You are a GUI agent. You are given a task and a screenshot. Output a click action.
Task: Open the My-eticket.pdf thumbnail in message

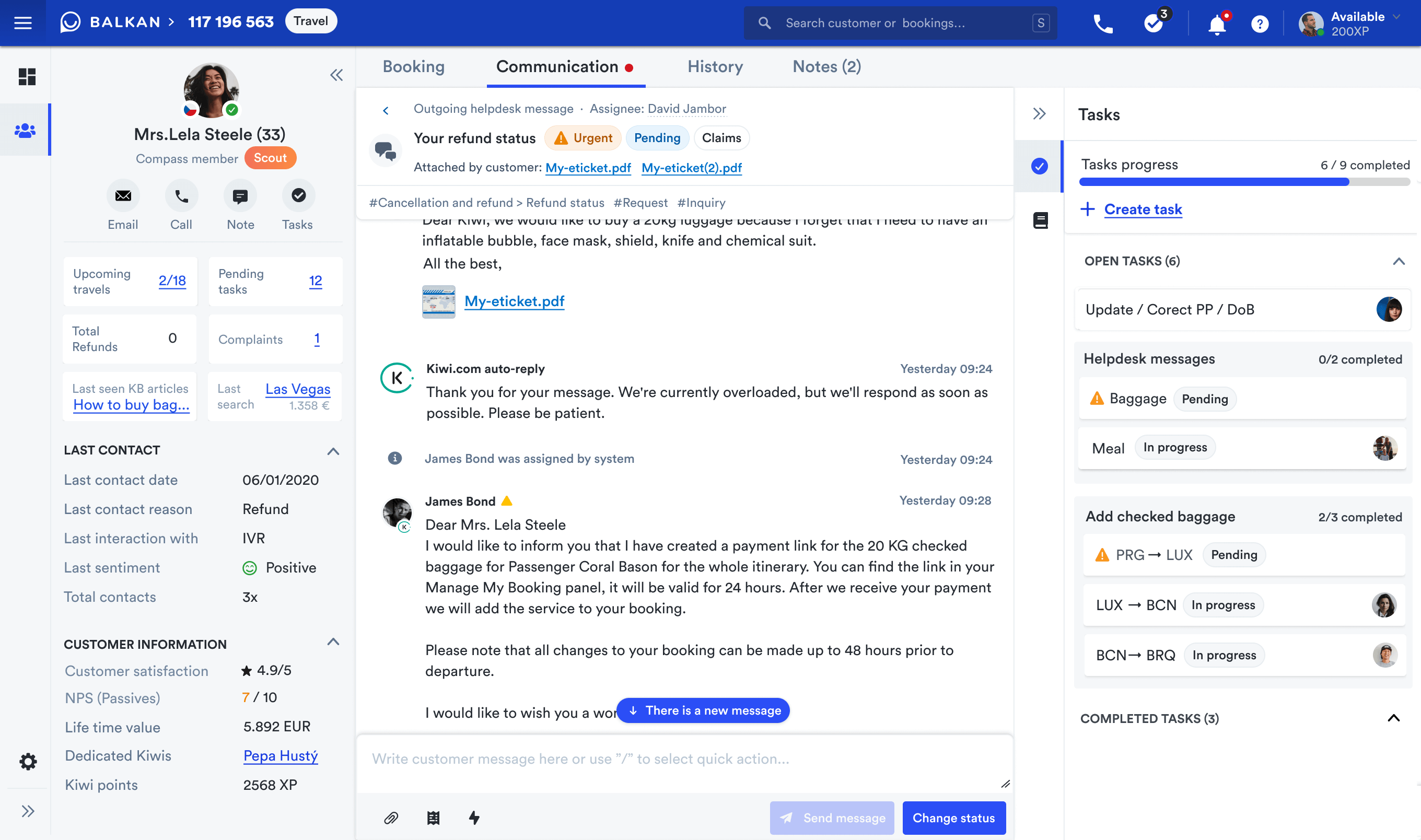point(439,301)
